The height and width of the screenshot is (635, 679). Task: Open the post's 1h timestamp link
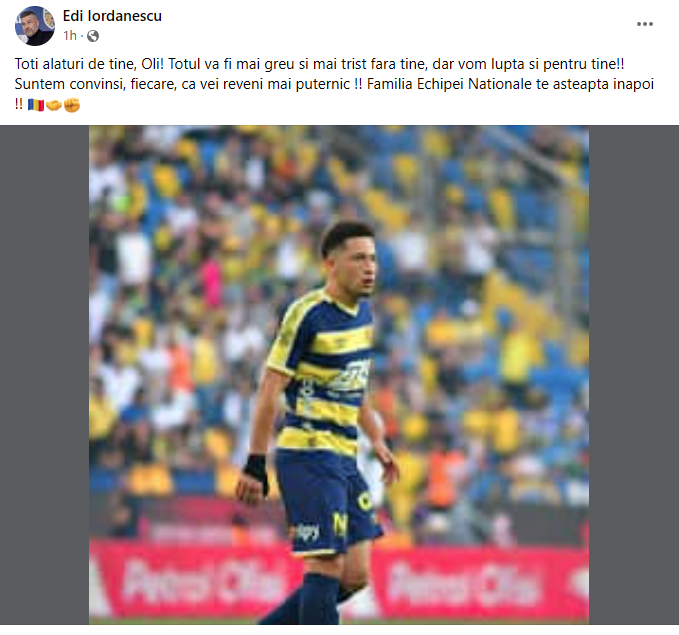(x=70, y=36)
